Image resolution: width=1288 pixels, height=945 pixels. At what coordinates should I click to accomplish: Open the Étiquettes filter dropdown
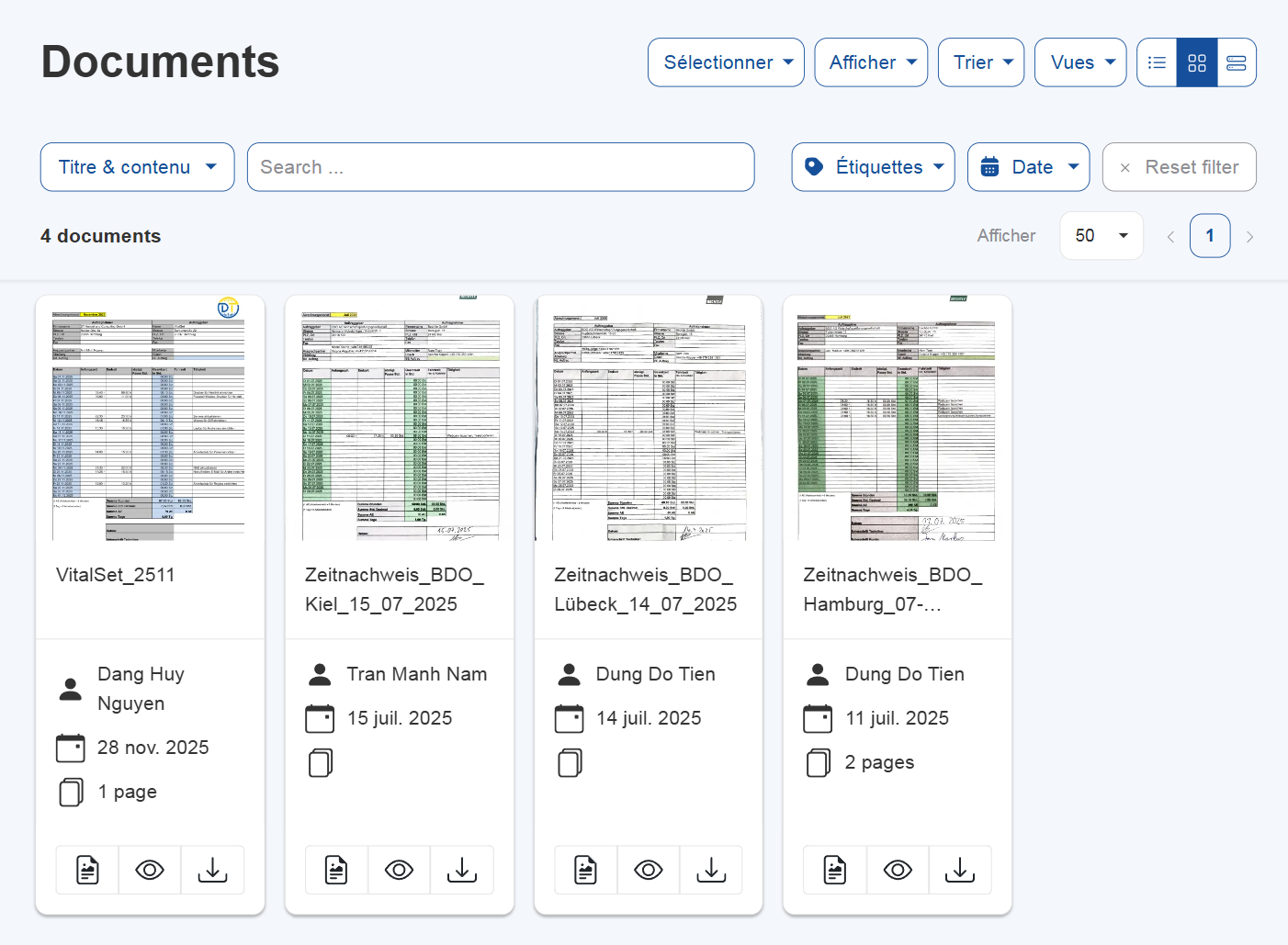(873, 167)
